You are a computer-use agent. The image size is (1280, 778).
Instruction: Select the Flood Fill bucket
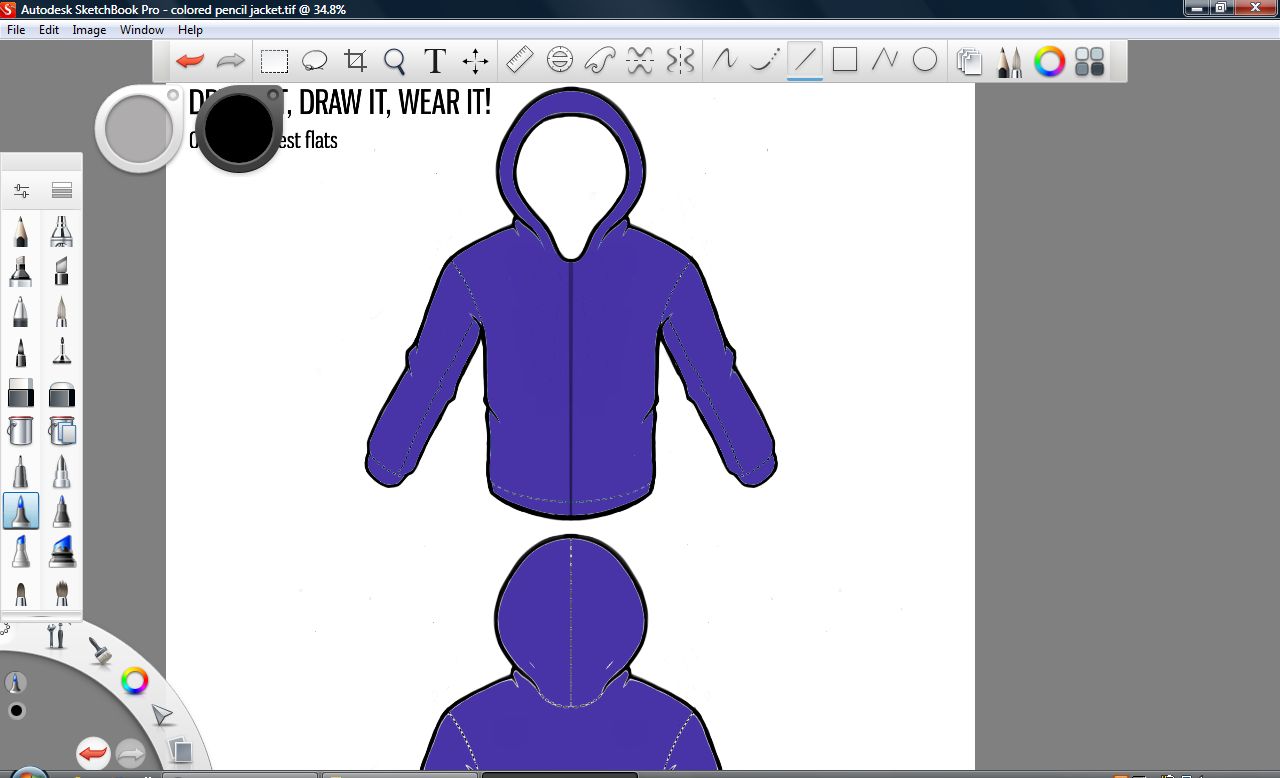pos(21,431)
